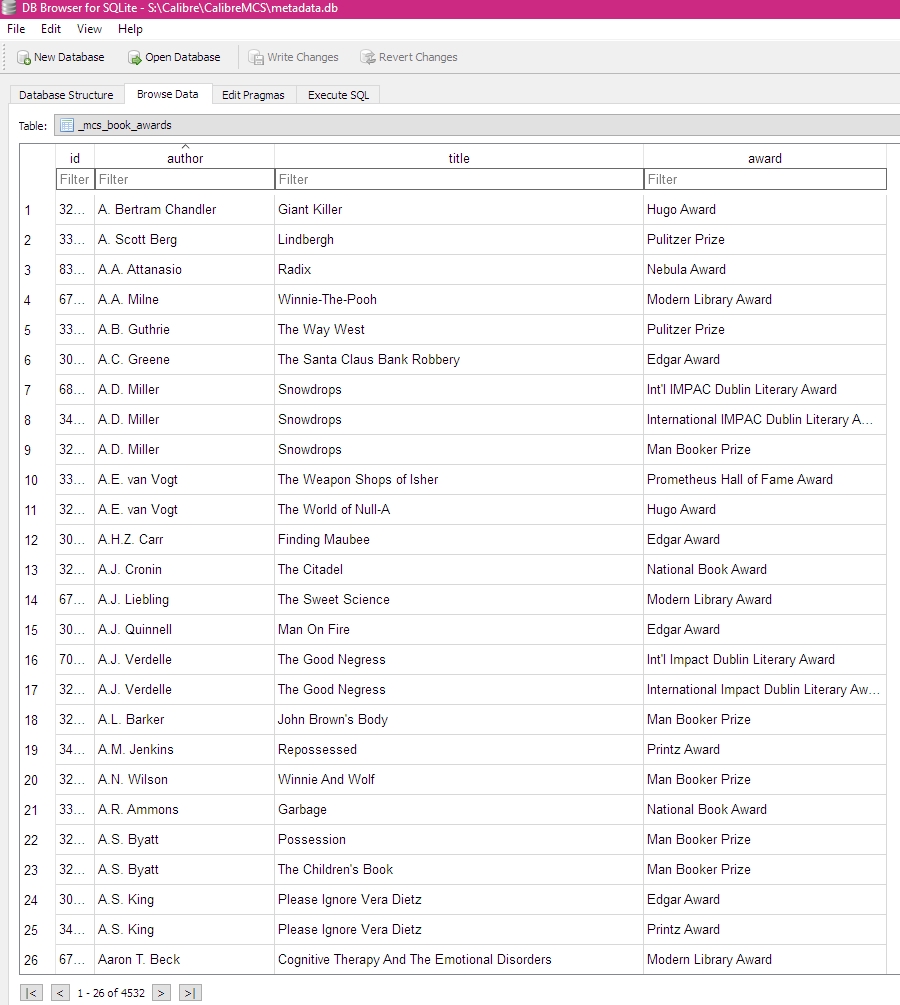This screenshot has height=1005, width=900.
Task: Click the DB Browser app icon in title bar
Action: click(10, 8)
